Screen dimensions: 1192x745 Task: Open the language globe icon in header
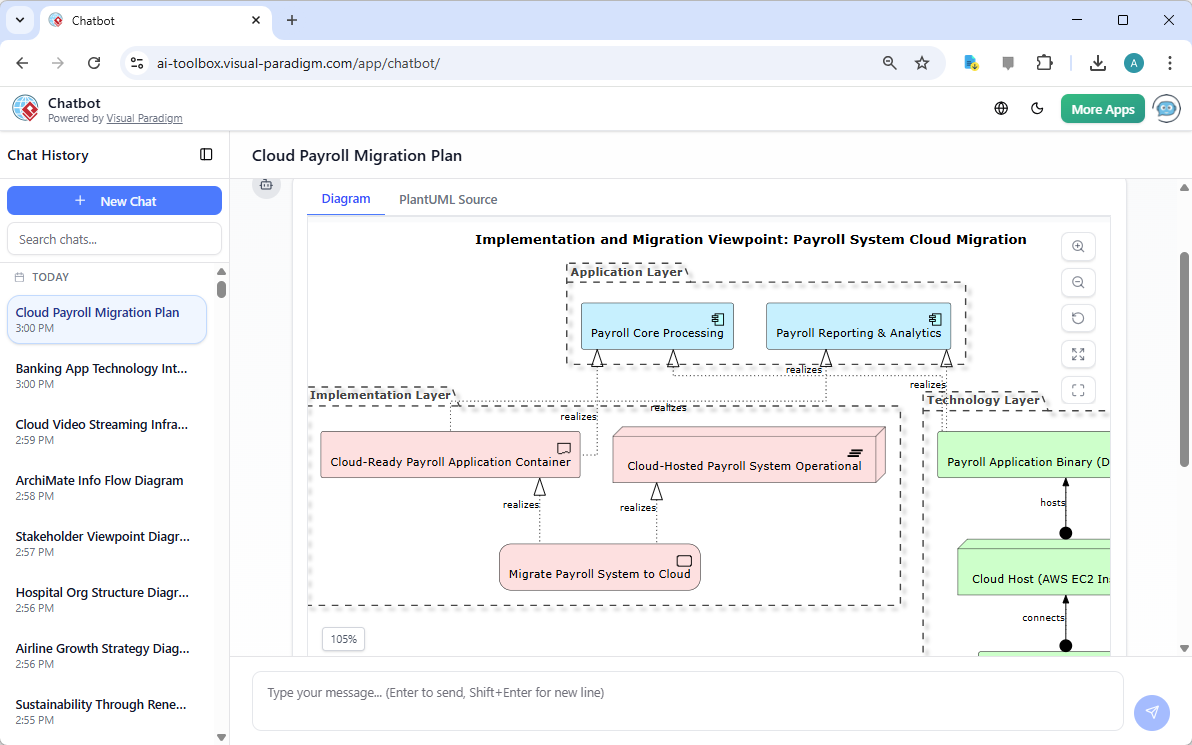click(x=1001, y=108)
